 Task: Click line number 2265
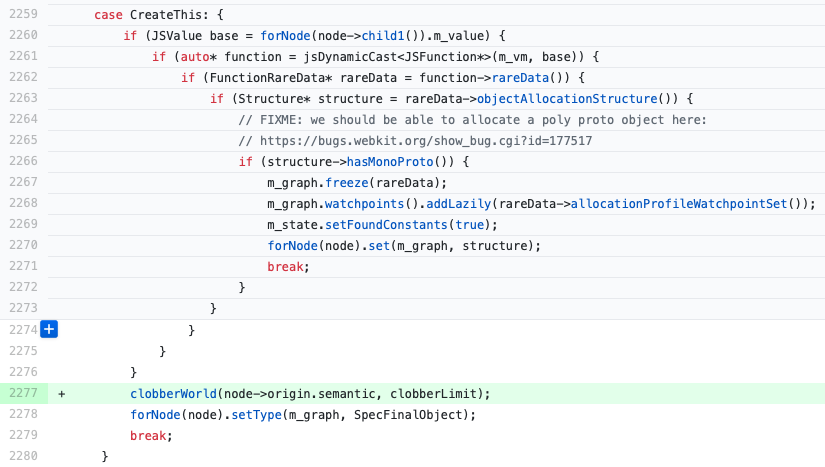tap(25, 141)
